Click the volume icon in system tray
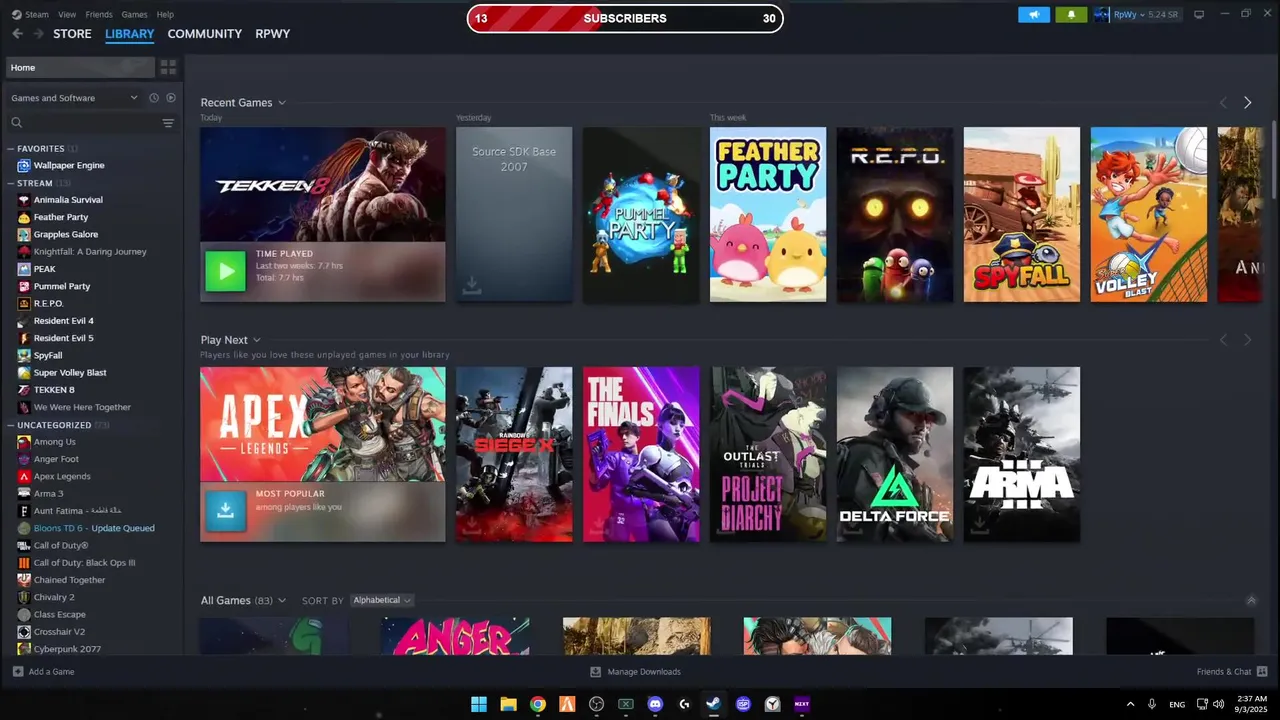This screenshot has width=1280, height=720. tap(1218, 704)
